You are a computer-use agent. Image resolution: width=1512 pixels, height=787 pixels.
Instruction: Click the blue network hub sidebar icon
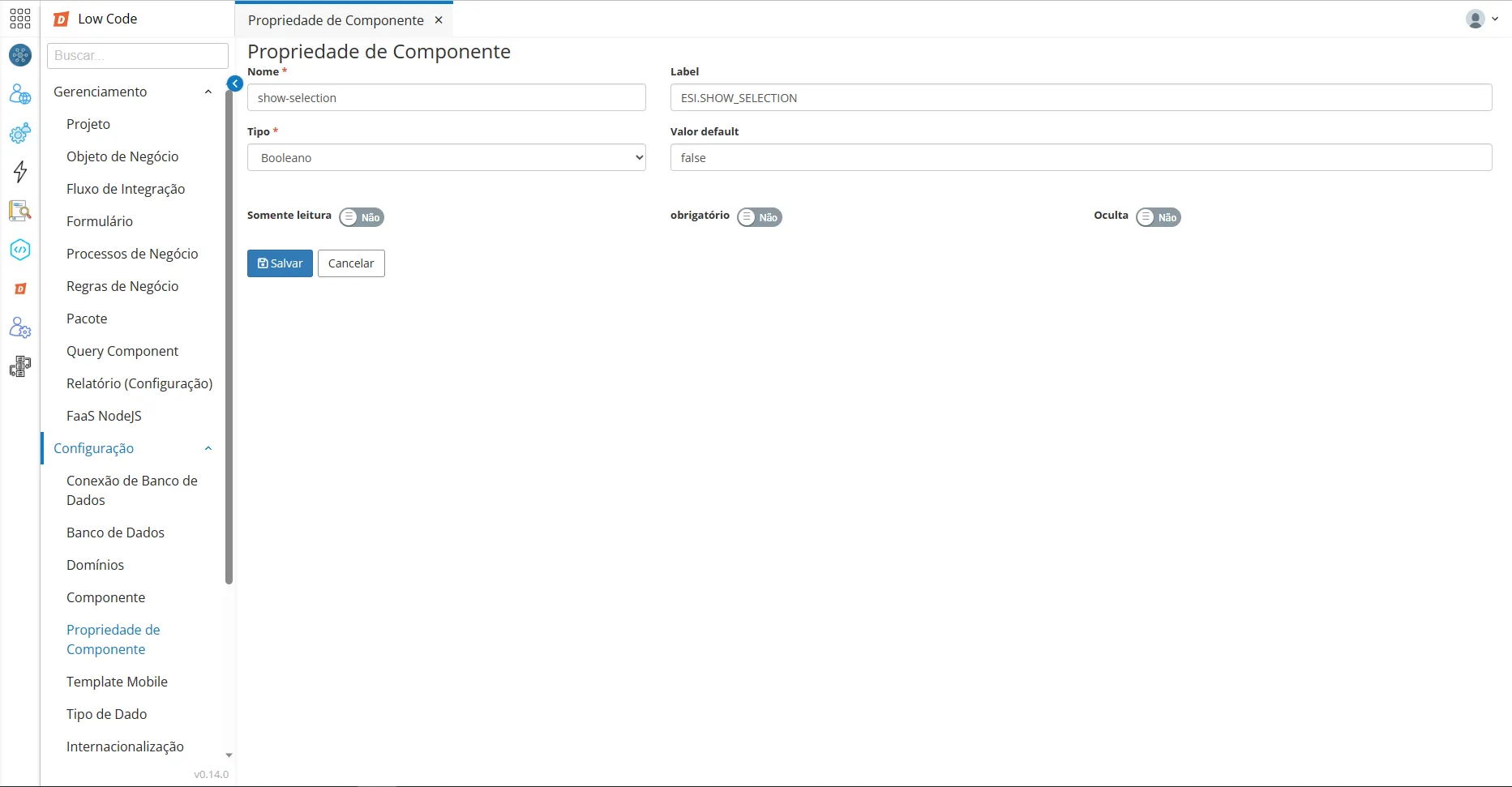20,55
